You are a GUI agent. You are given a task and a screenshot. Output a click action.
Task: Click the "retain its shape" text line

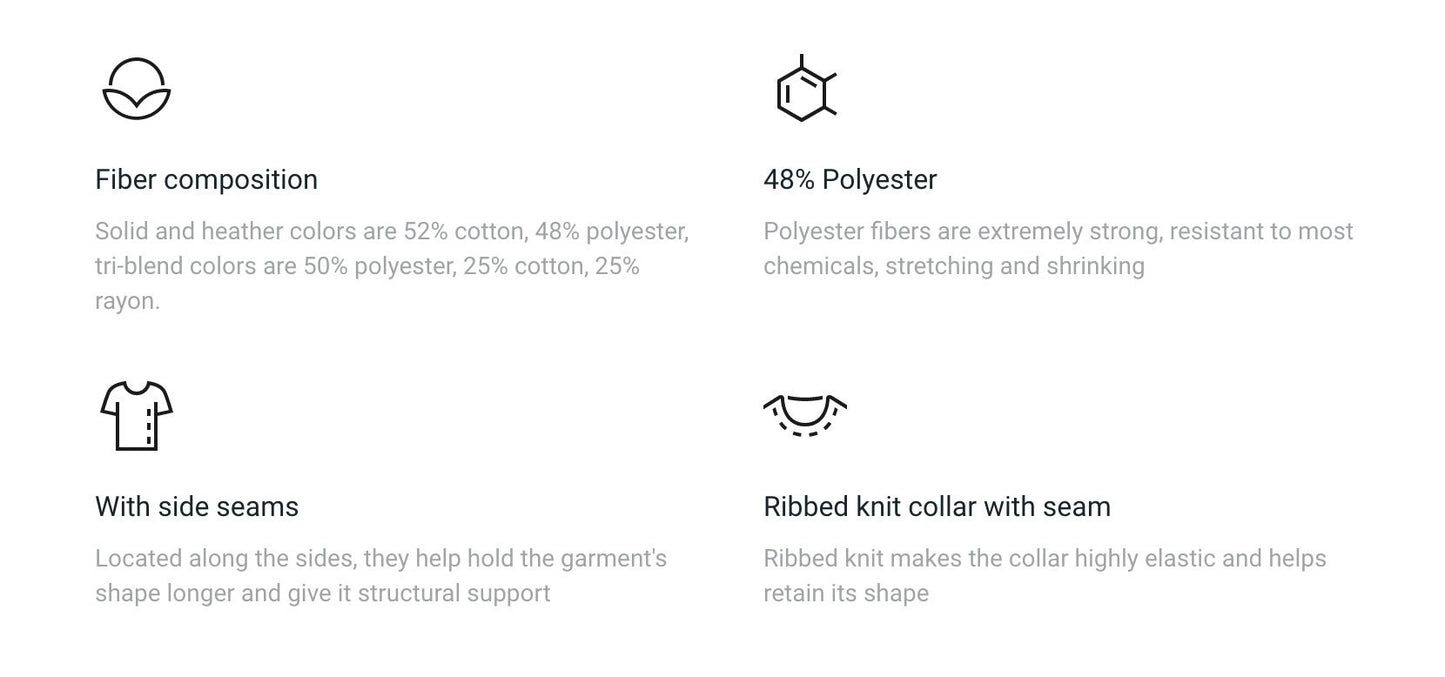point(846,594)
